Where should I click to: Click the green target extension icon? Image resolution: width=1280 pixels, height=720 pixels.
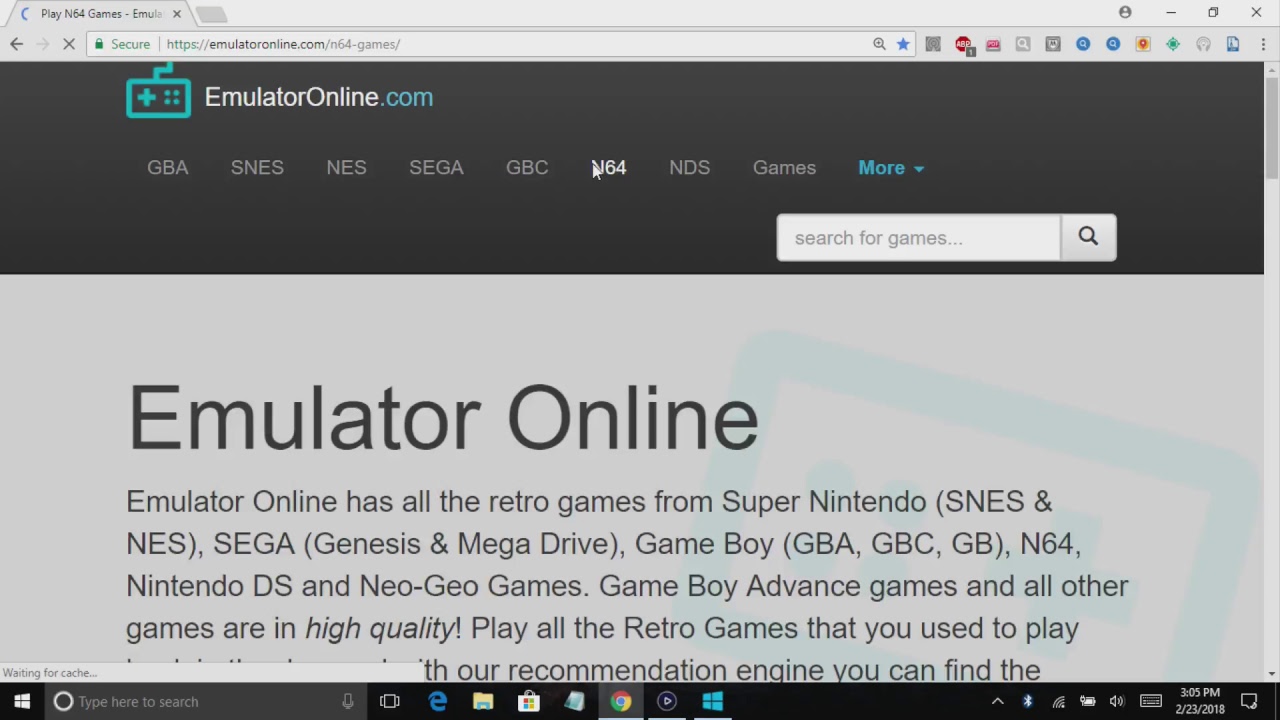pos(1173,44)
